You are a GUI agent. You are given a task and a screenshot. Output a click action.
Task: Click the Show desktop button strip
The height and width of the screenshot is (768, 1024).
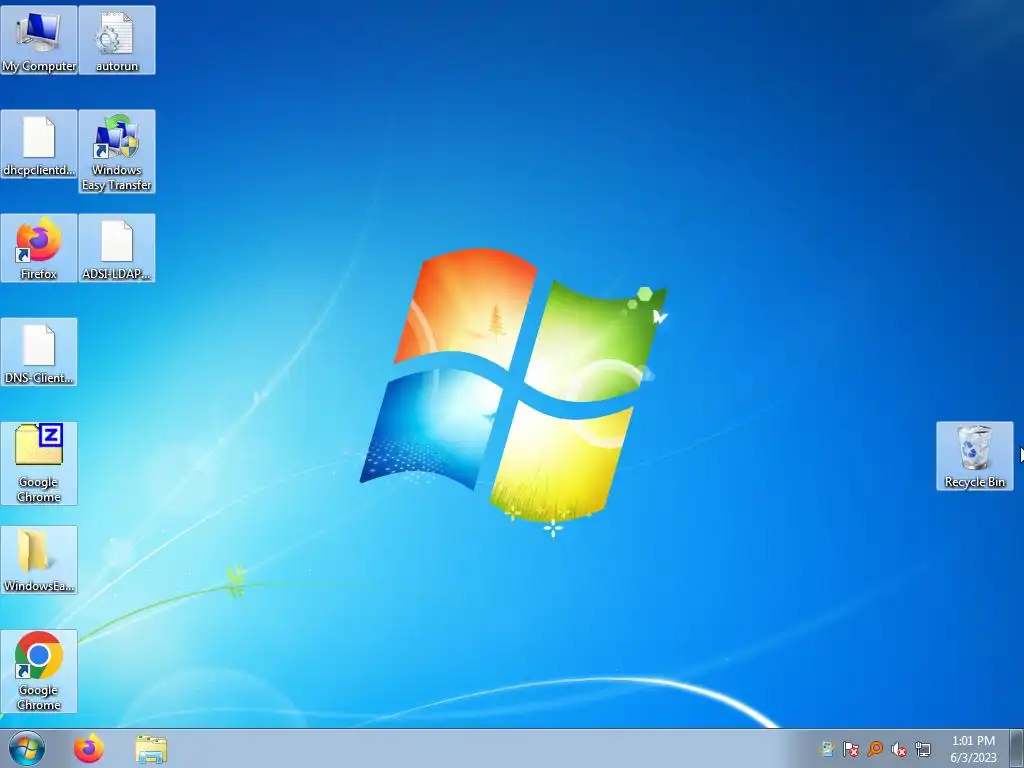click(x=1017, y=748)
